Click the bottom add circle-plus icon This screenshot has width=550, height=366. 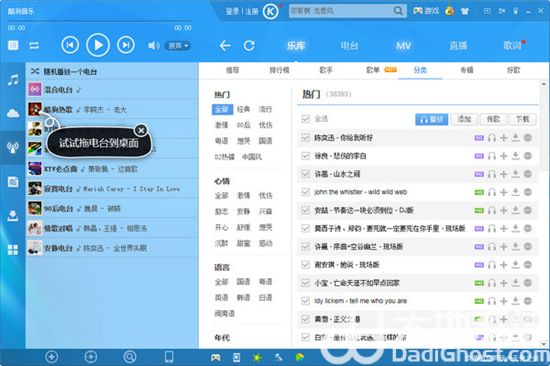(x=52, y=357)
